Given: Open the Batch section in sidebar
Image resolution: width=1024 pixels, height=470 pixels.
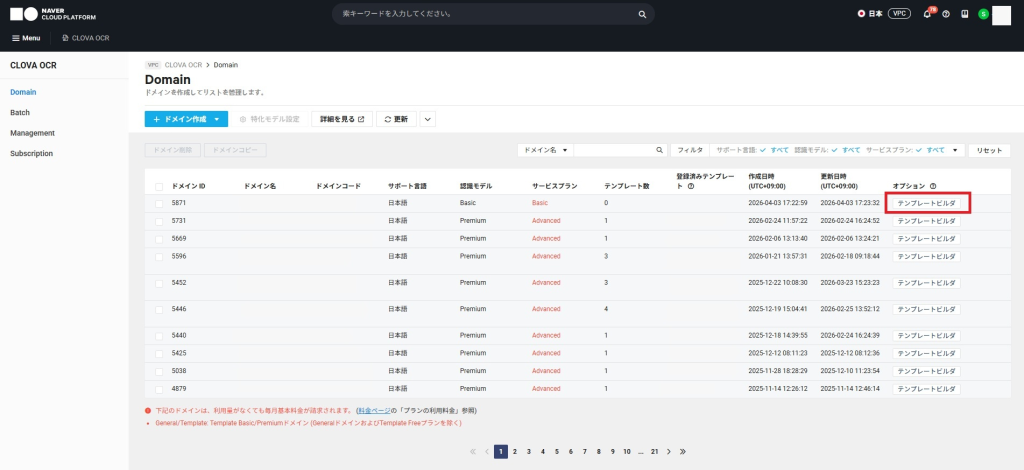Looking at the screenshot, I should [20, 112].
